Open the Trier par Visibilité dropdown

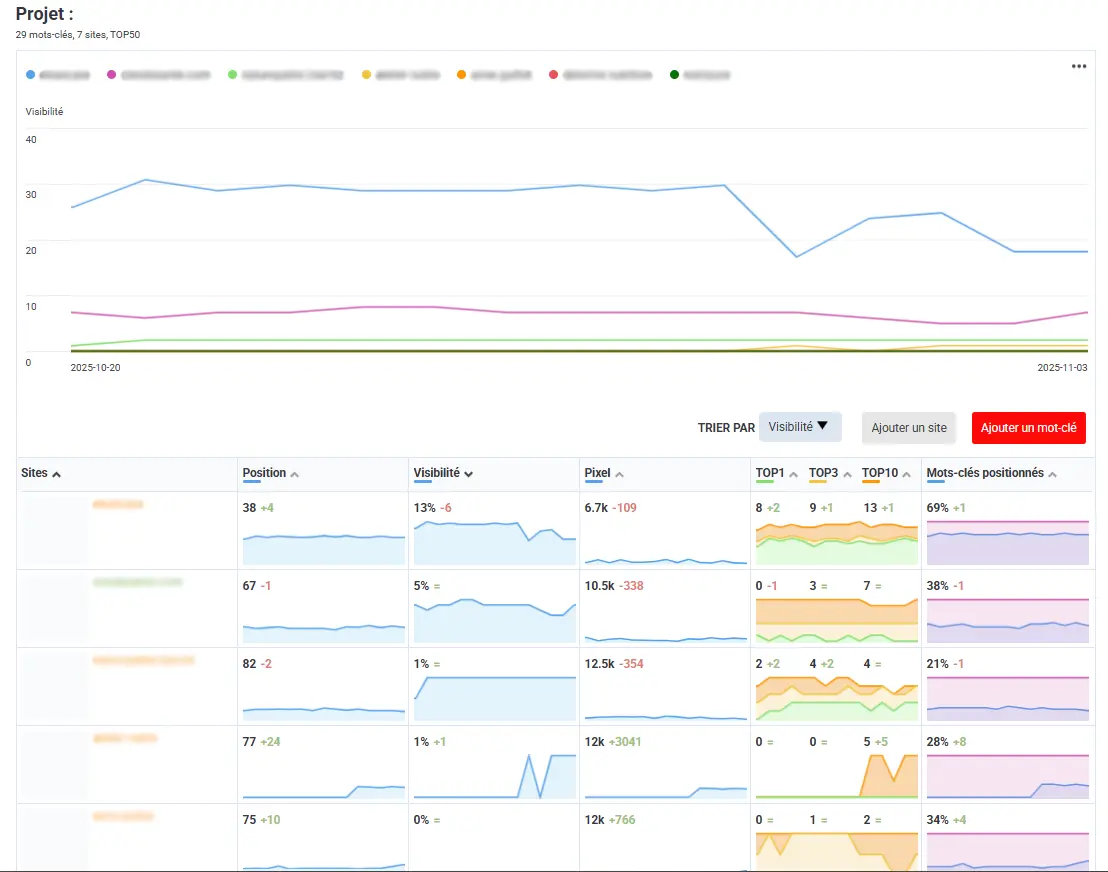click(800, 427)
